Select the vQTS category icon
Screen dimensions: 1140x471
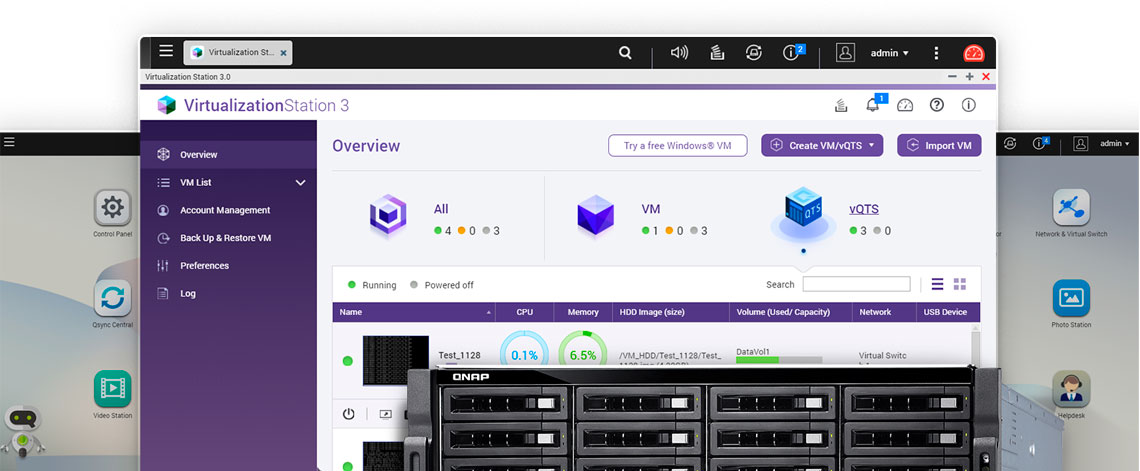point(803,215)
